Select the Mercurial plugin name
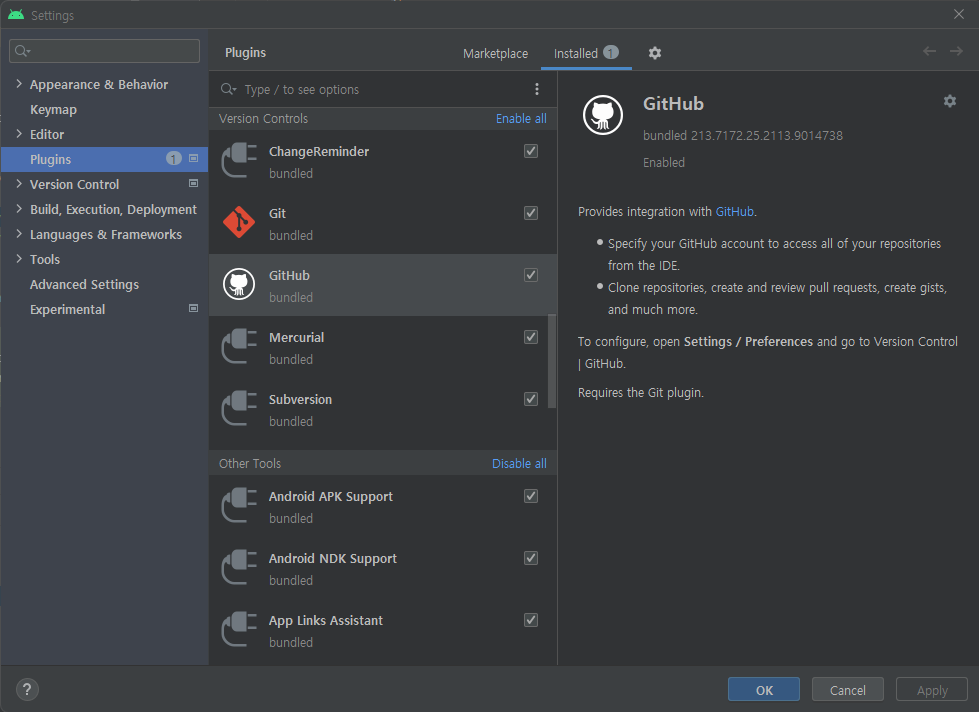Image resolution: width=979 pixels, height=712 pixels. coord(297,337)
